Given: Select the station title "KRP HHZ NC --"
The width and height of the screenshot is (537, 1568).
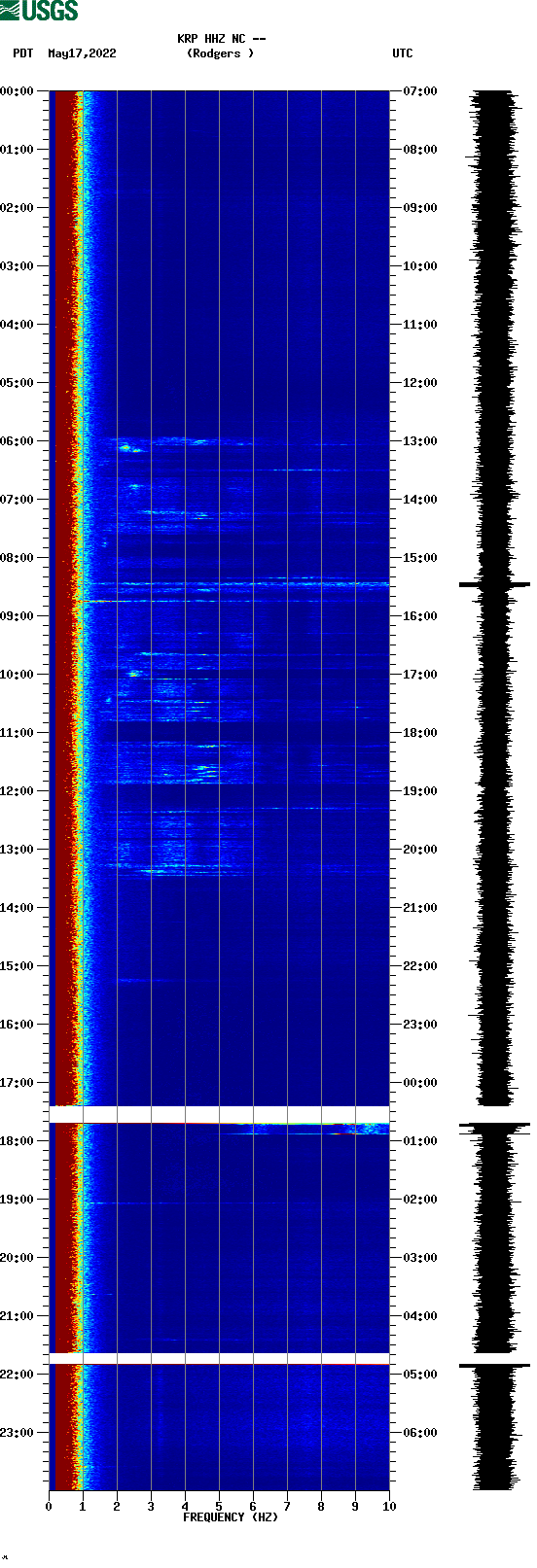Looking at the screenshot, I should point(222,39).
